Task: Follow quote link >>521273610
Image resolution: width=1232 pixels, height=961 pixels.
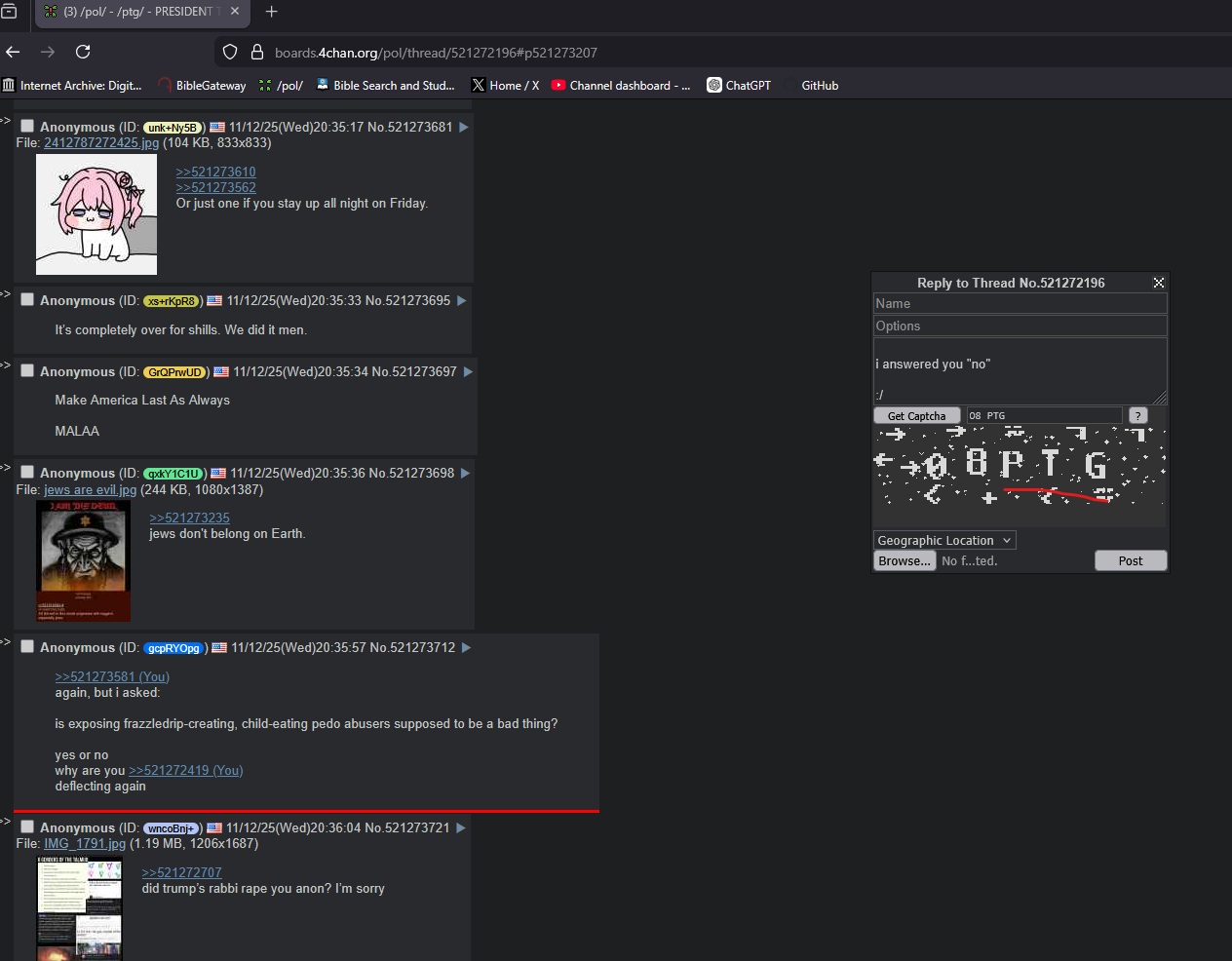Action: [x=215, y=172]
